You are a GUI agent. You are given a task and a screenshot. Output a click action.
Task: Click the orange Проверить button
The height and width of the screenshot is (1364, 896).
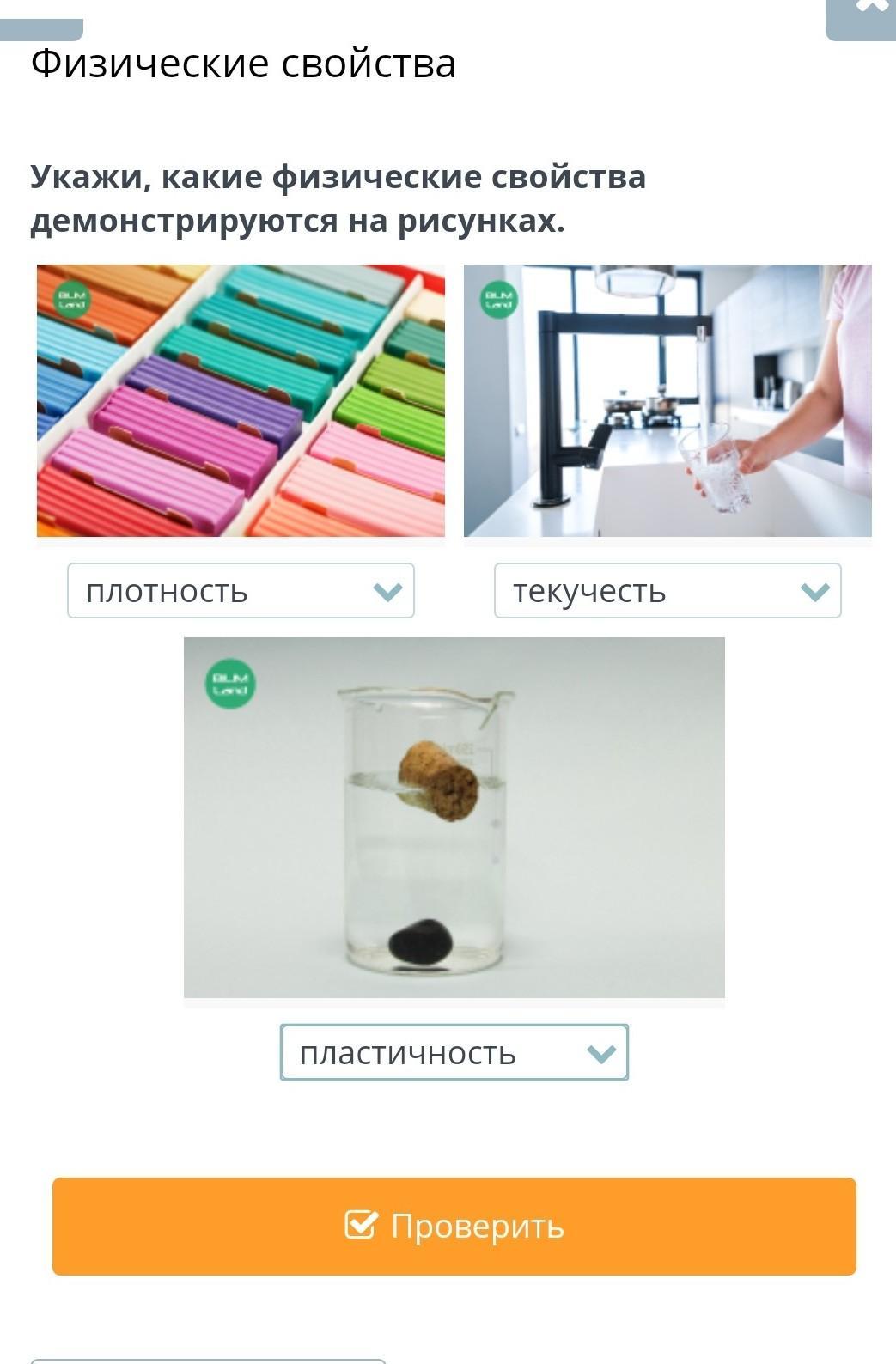(x=454, y=1226)
